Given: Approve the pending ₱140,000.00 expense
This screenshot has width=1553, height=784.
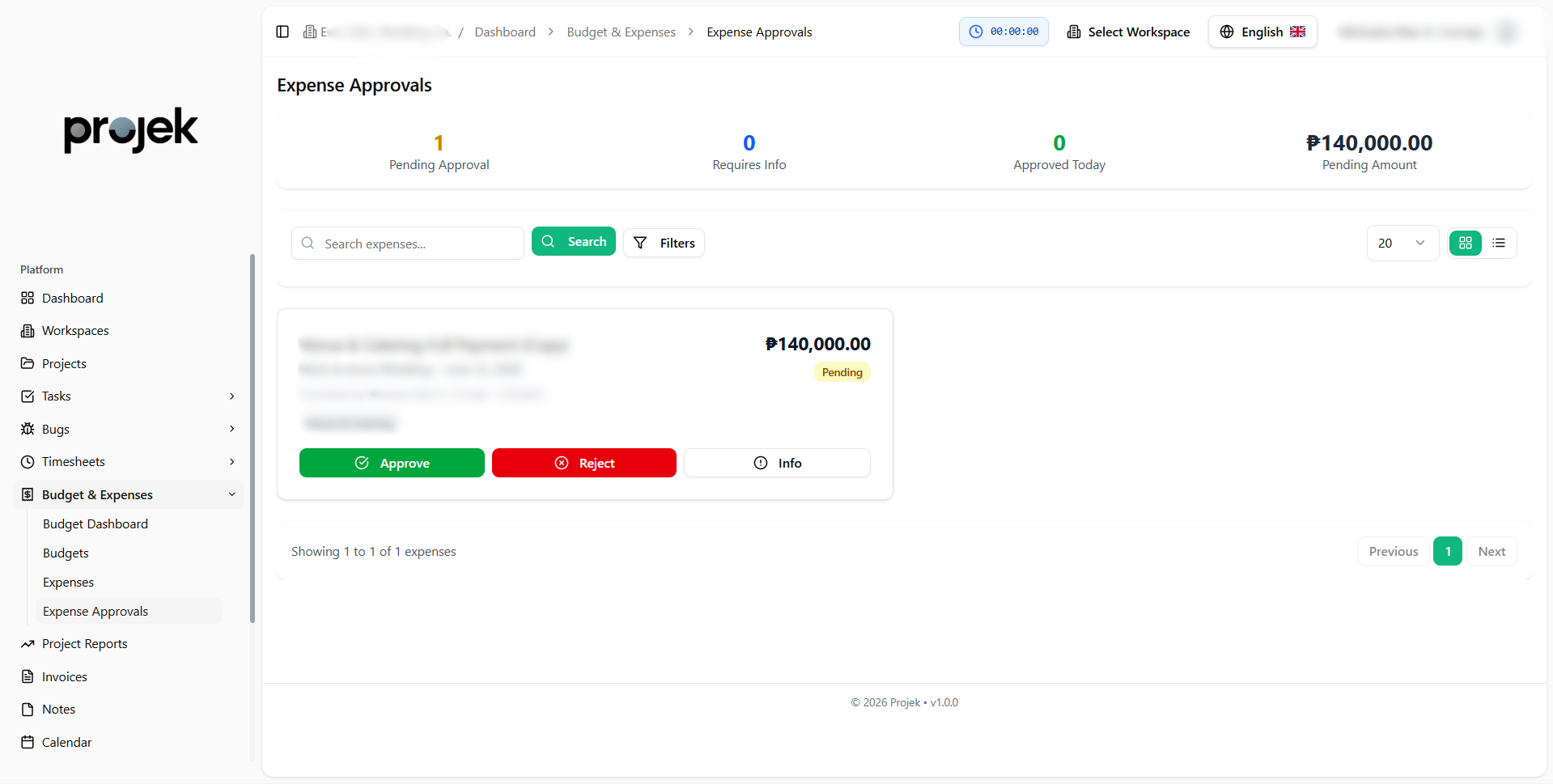Looking at the screenshot, I should pyautogui.click(x=392, y=463).
